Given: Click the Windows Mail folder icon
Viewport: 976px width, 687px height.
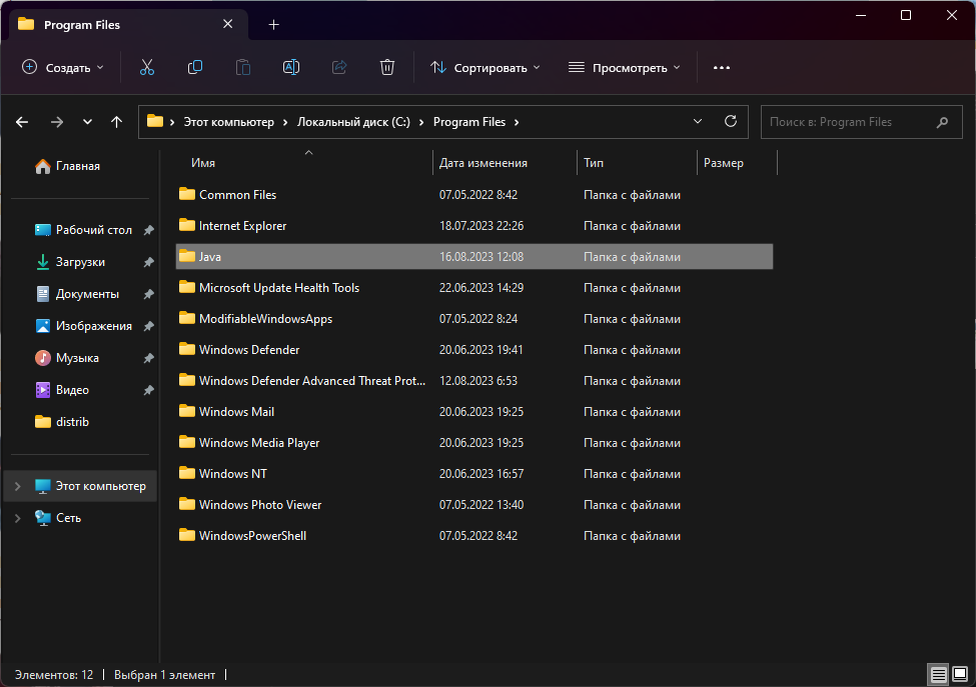Looking at the screenshot, I should click(x=187, y=411).
